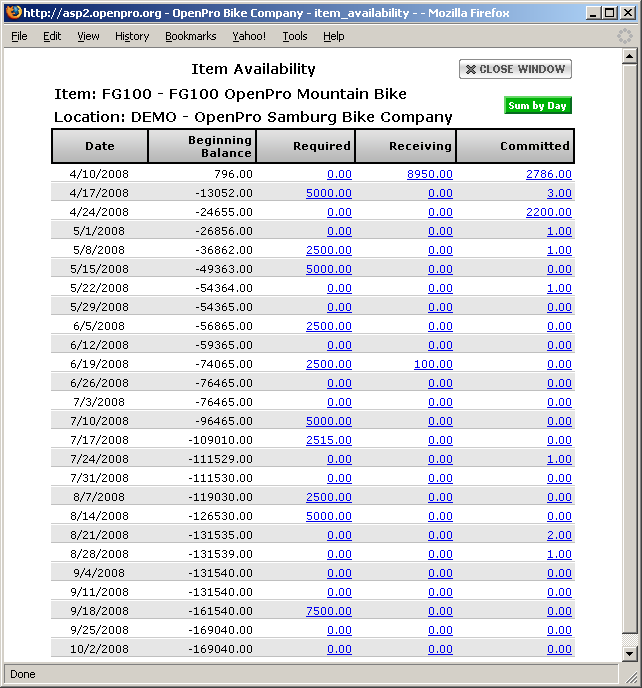This screenshot has height=688, width=642.
Task: Click the Firefox icon in title bar
Action: (12, 13)
